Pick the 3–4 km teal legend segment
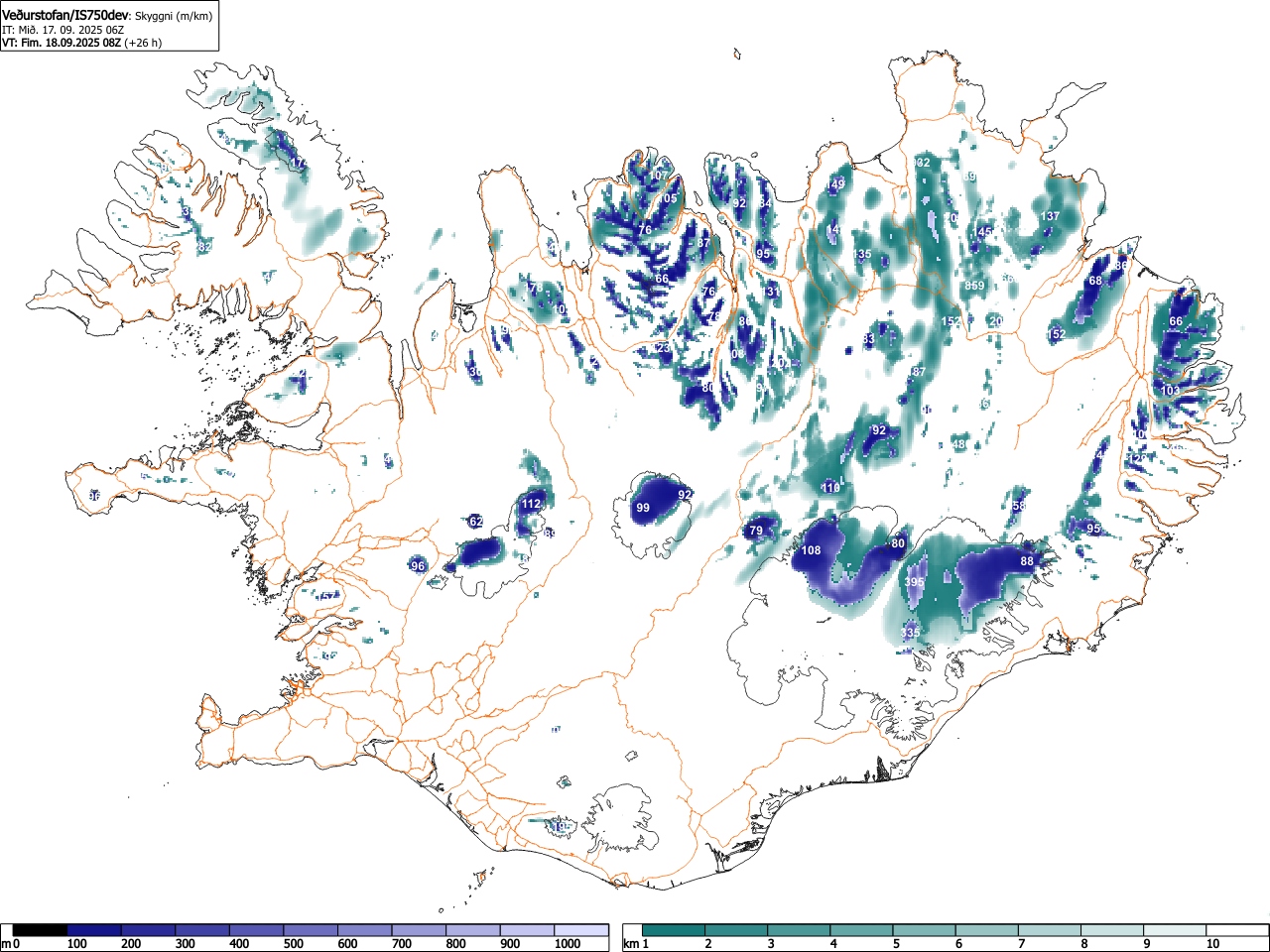1270x952 pixels. pyautogui.click(x=799, y=930)
